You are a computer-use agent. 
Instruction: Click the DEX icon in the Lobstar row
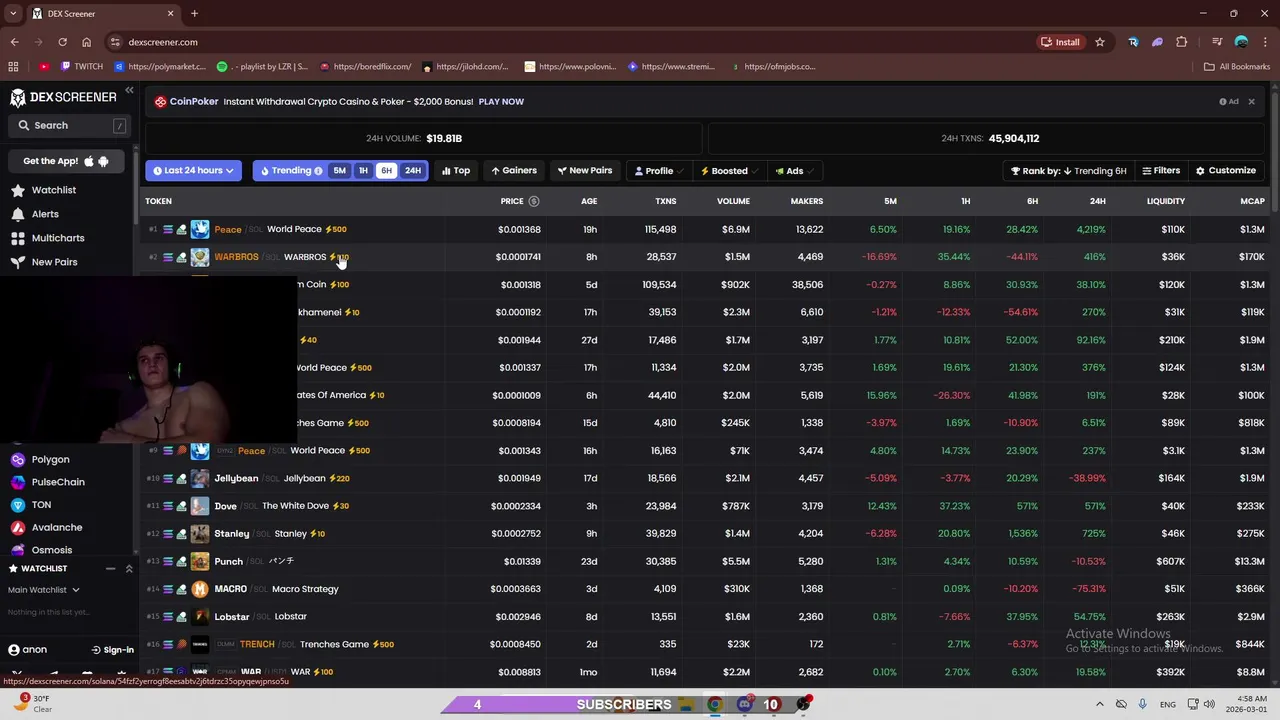tap(181, 617)
